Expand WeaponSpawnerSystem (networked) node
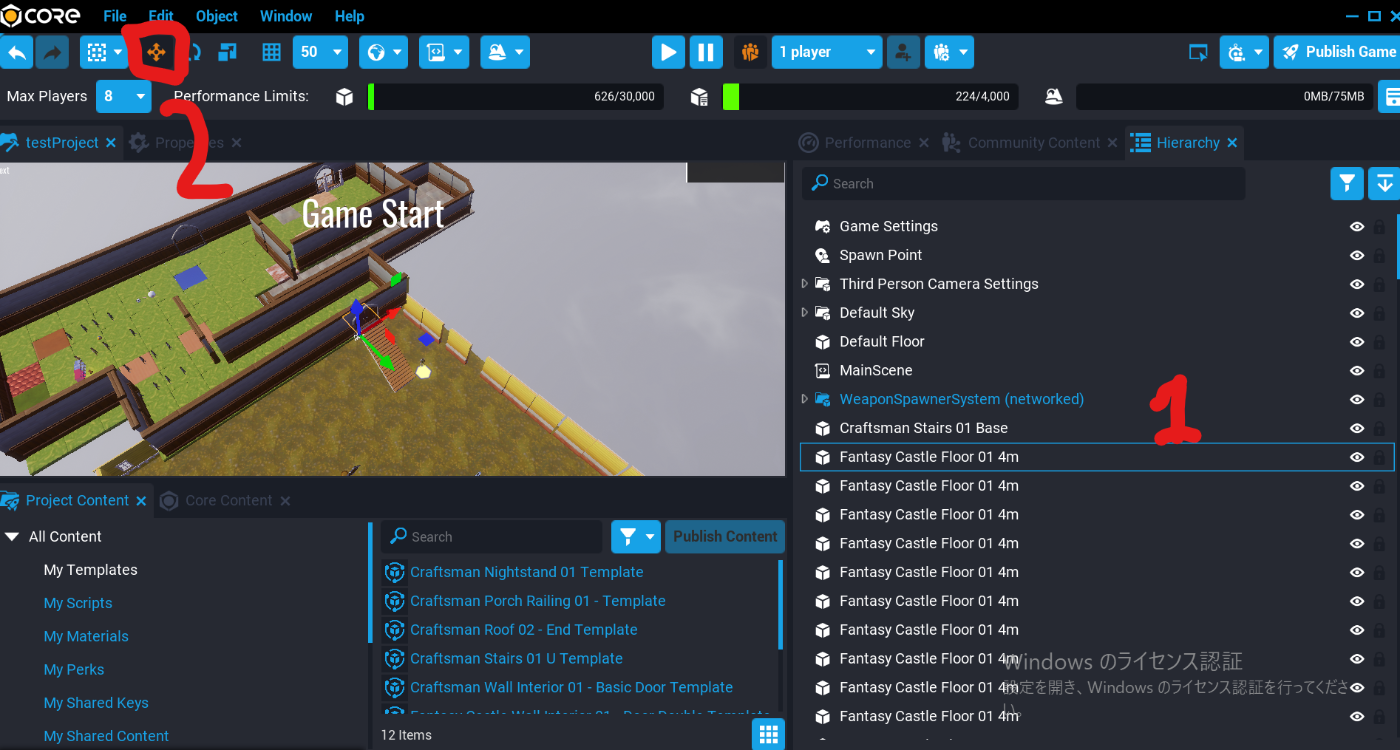Viewport: 1400px width, 750px height. pos(805,399)
